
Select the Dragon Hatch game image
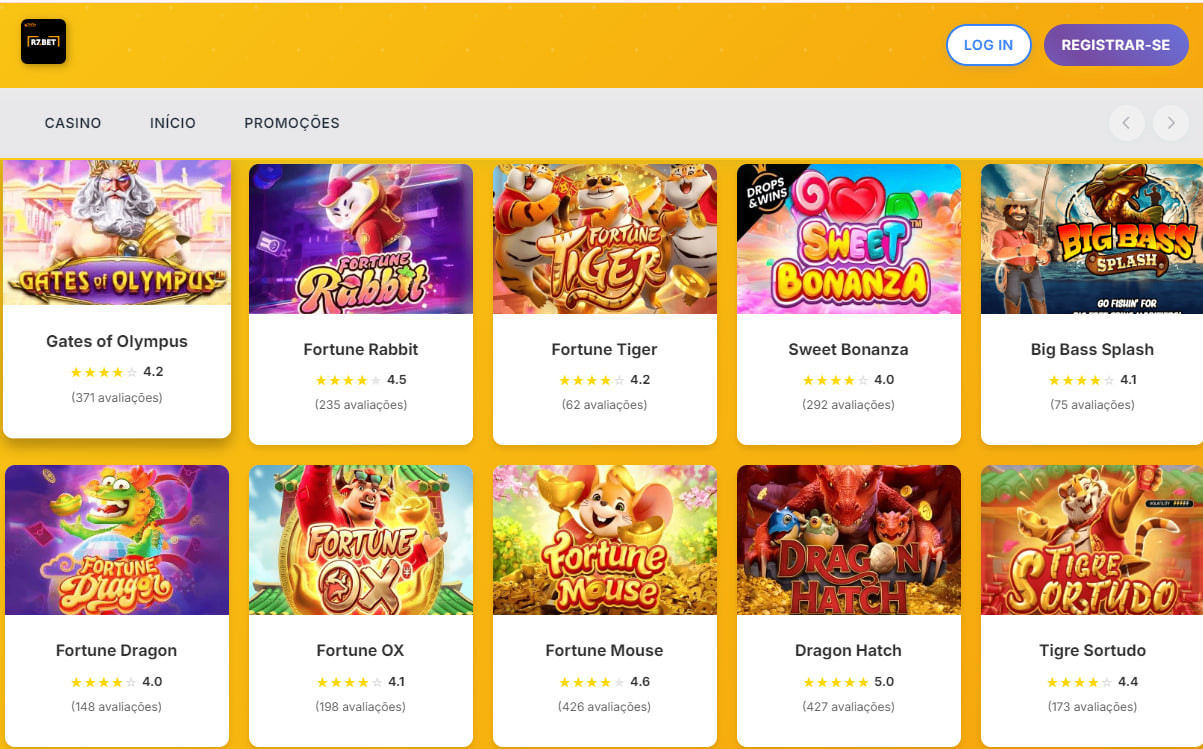[x=849, y=540]
